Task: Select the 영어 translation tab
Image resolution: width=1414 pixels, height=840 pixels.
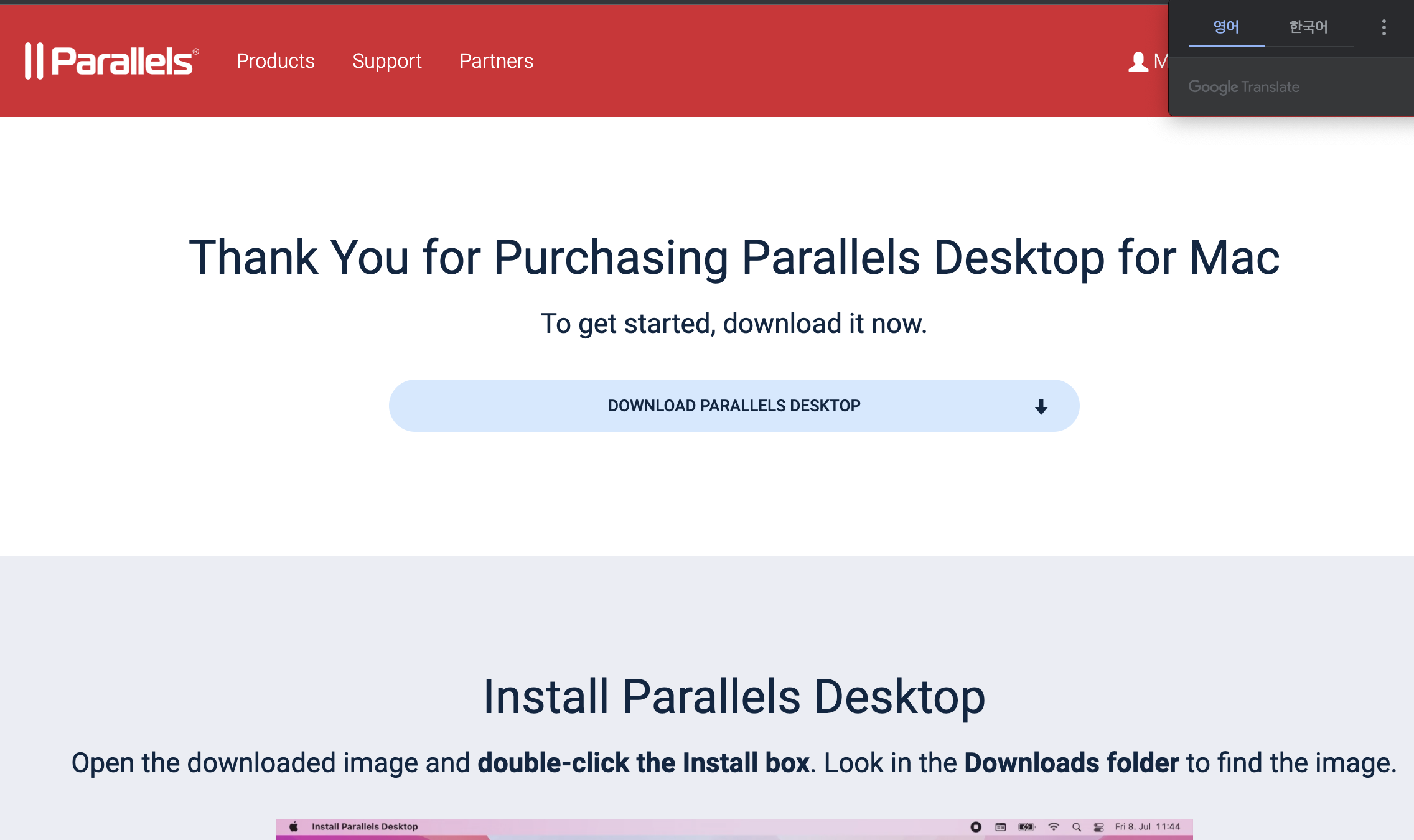Action: click(x=1226, y=27)
